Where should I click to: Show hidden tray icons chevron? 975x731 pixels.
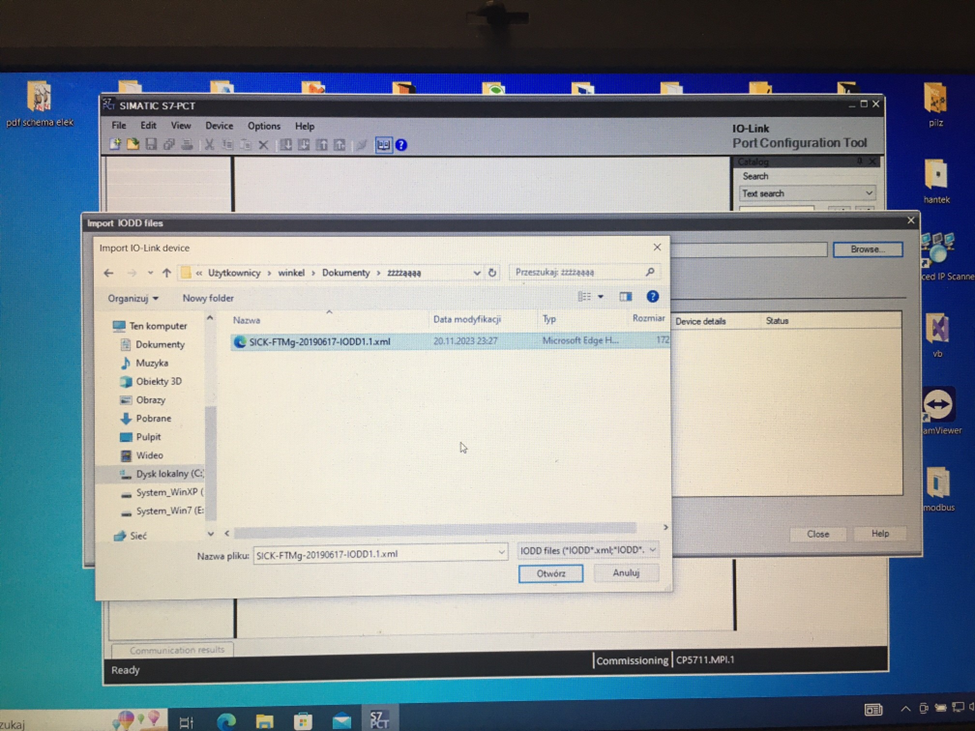(x=905, y=709)
